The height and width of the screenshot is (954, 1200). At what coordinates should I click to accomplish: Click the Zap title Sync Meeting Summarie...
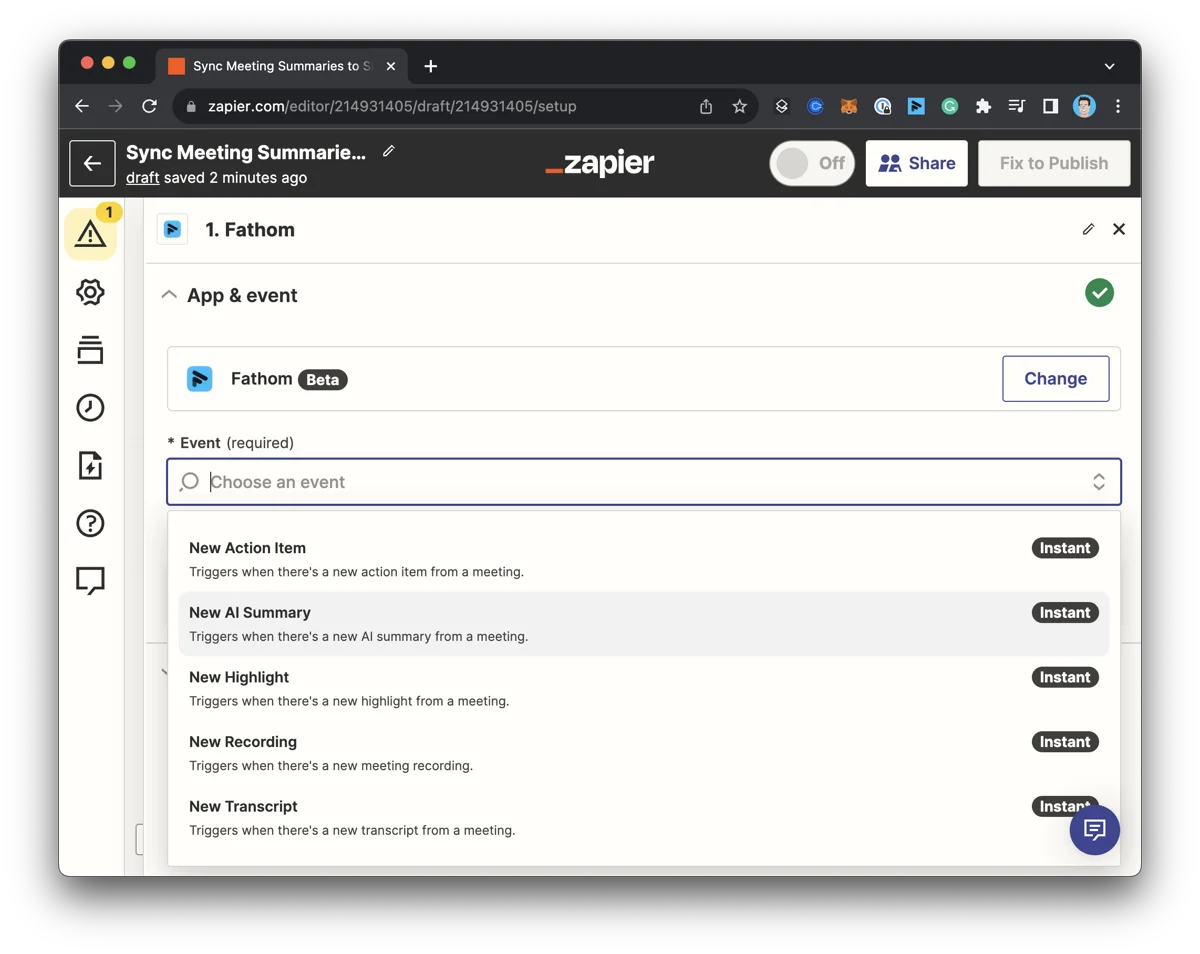[246, 152]
